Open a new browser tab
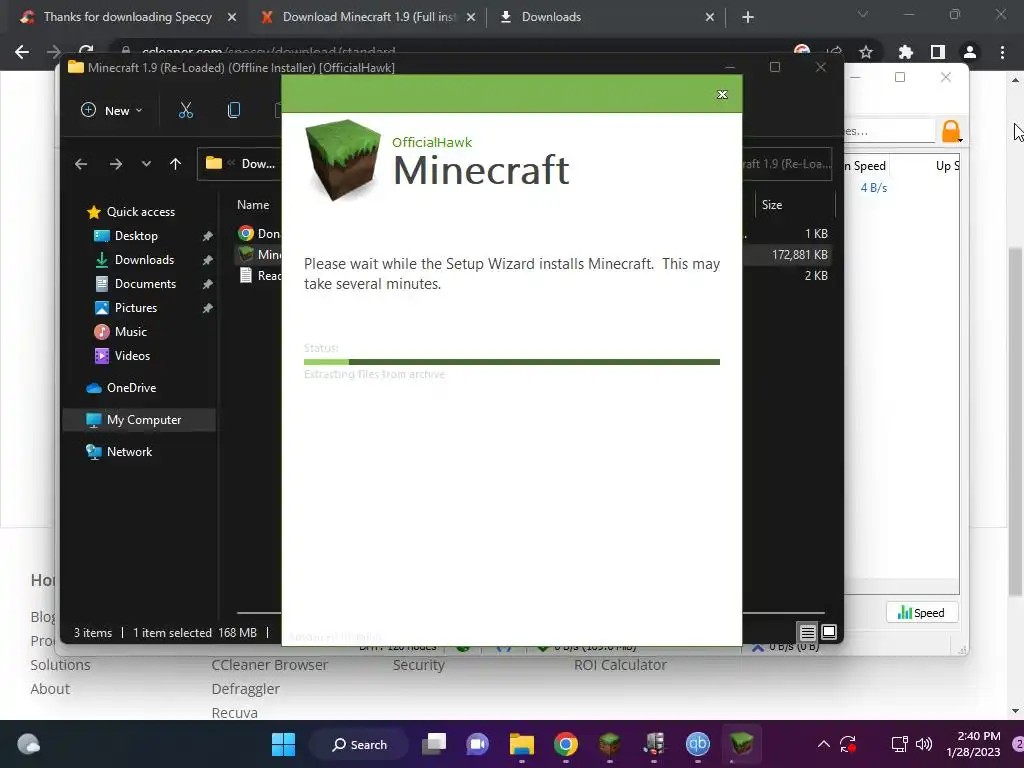The width and height of the screenshot is (1024, 768). pos(748,18)
